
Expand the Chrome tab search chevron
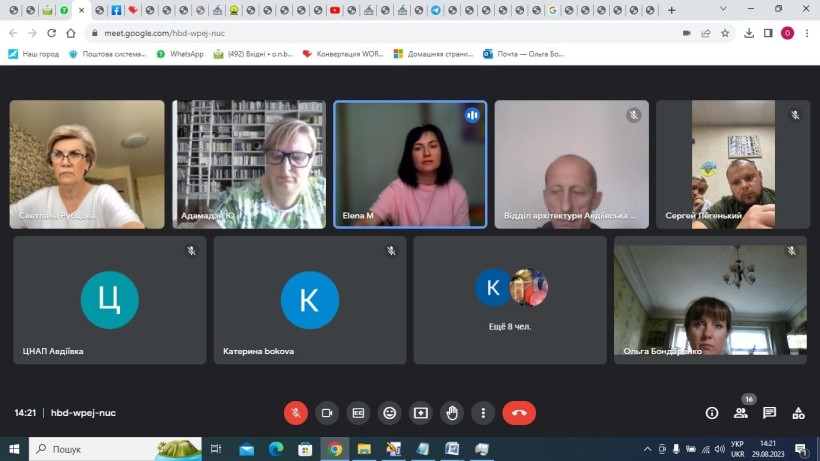coord(723,10)
